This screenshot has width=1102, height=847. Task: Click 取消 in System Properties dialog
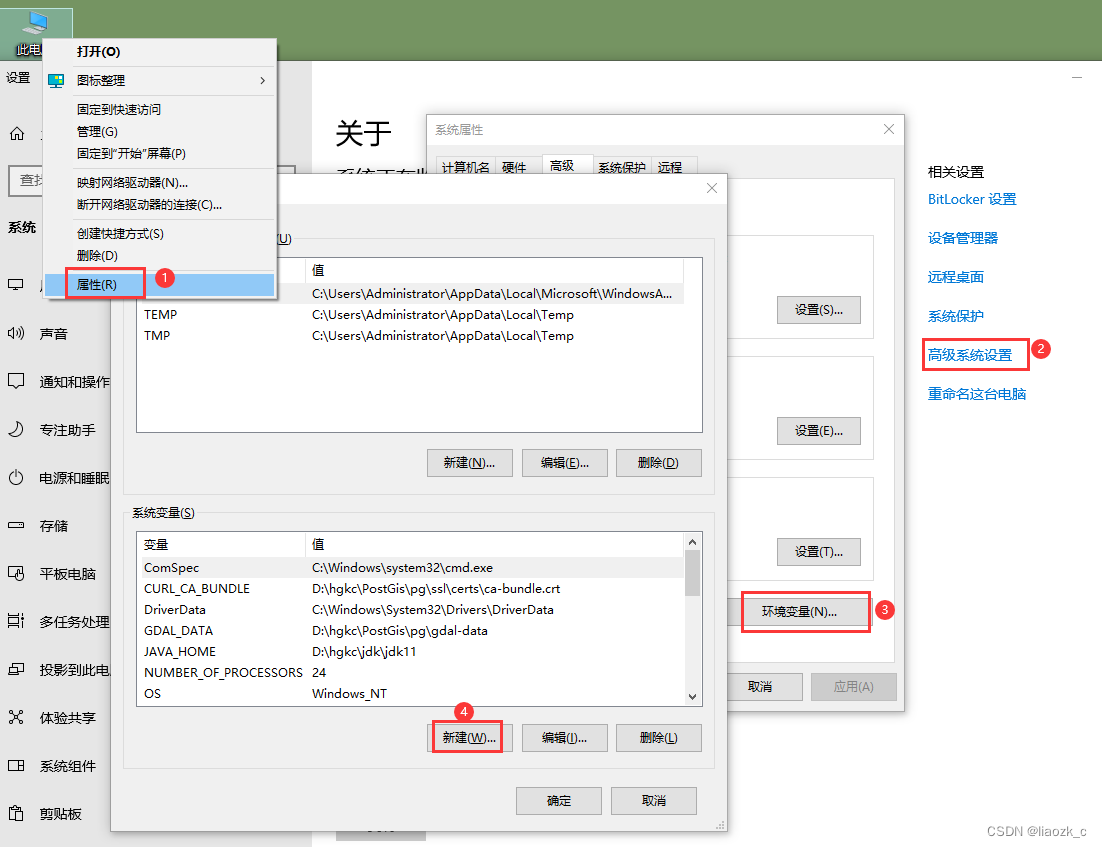(x=765, y=687)
